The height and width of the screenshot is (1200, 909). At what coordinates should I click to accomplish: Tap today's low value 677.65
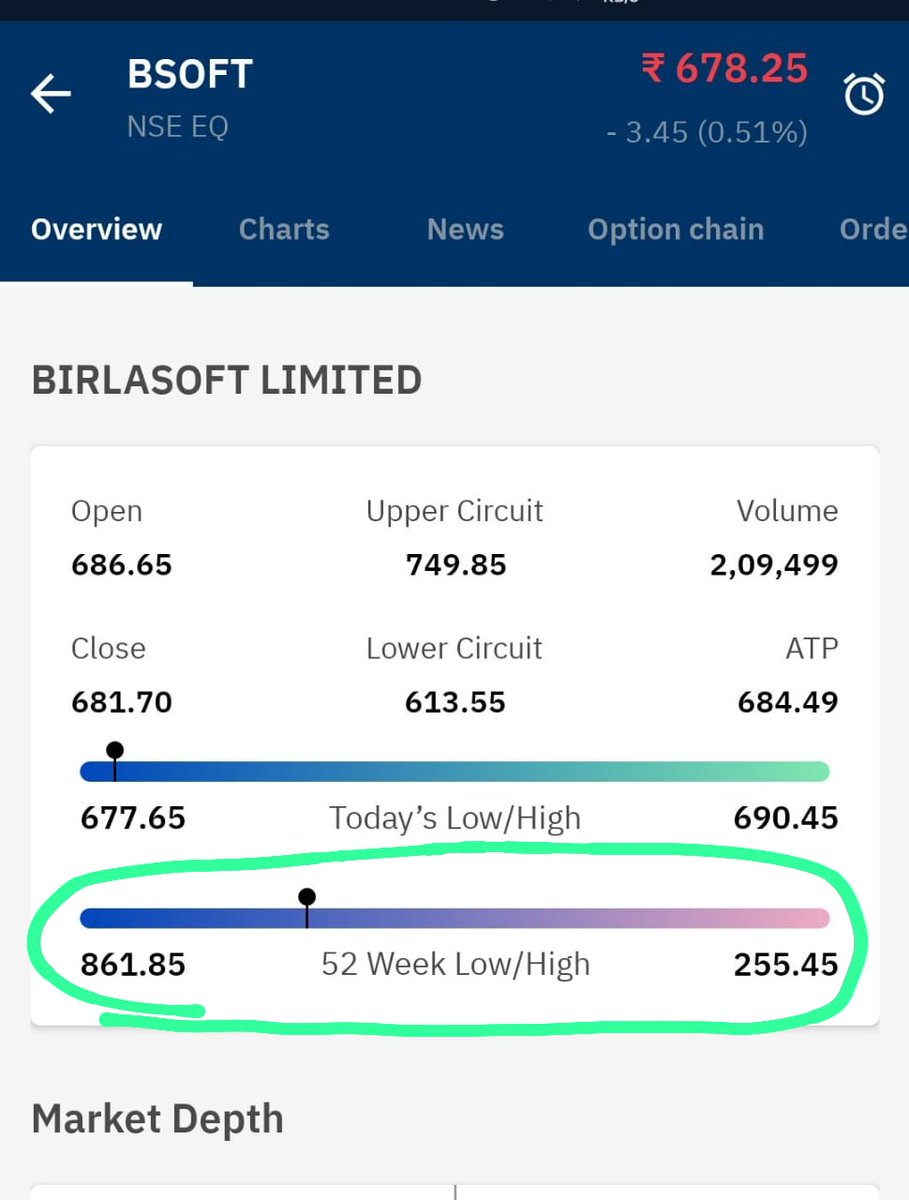(133, 818)
